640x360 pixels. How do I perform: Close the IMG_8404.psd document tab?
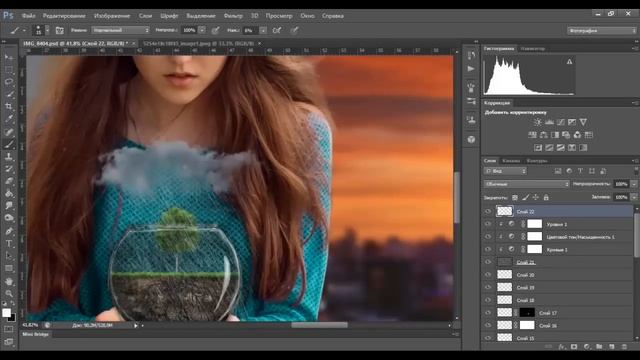tap(133, 43)
